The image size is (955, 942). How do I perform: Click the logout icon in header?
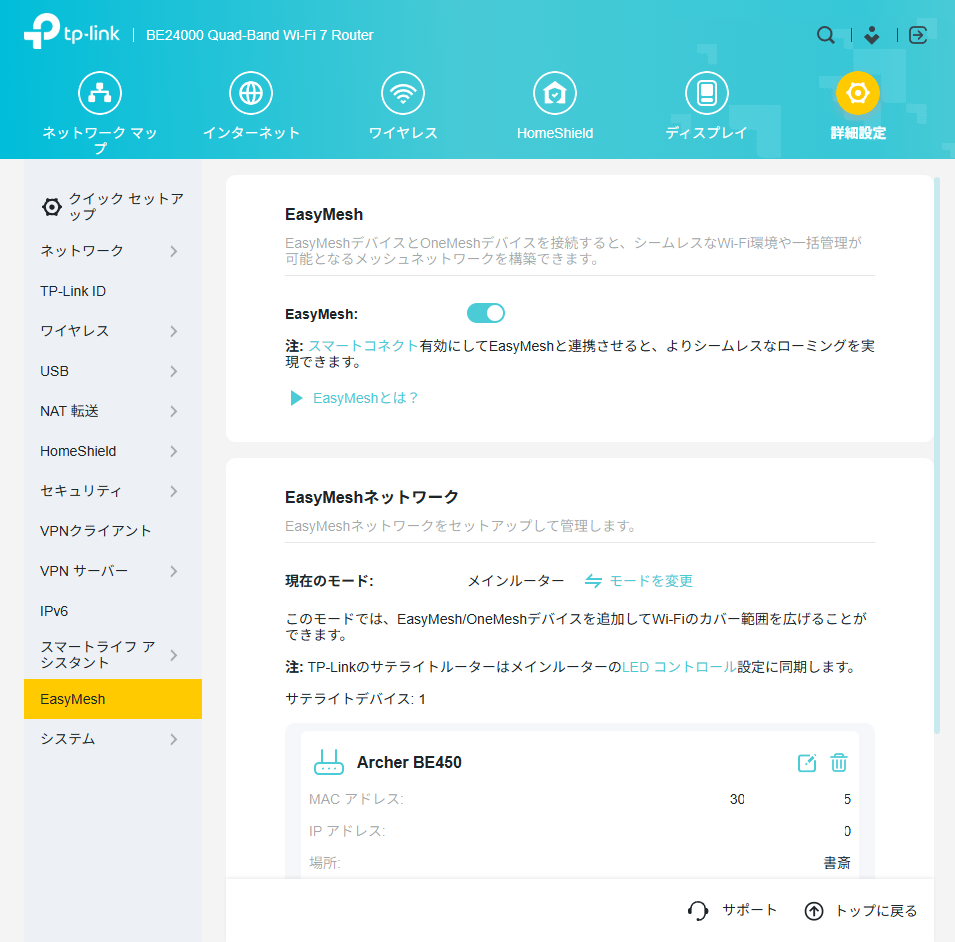coord(918,35)
